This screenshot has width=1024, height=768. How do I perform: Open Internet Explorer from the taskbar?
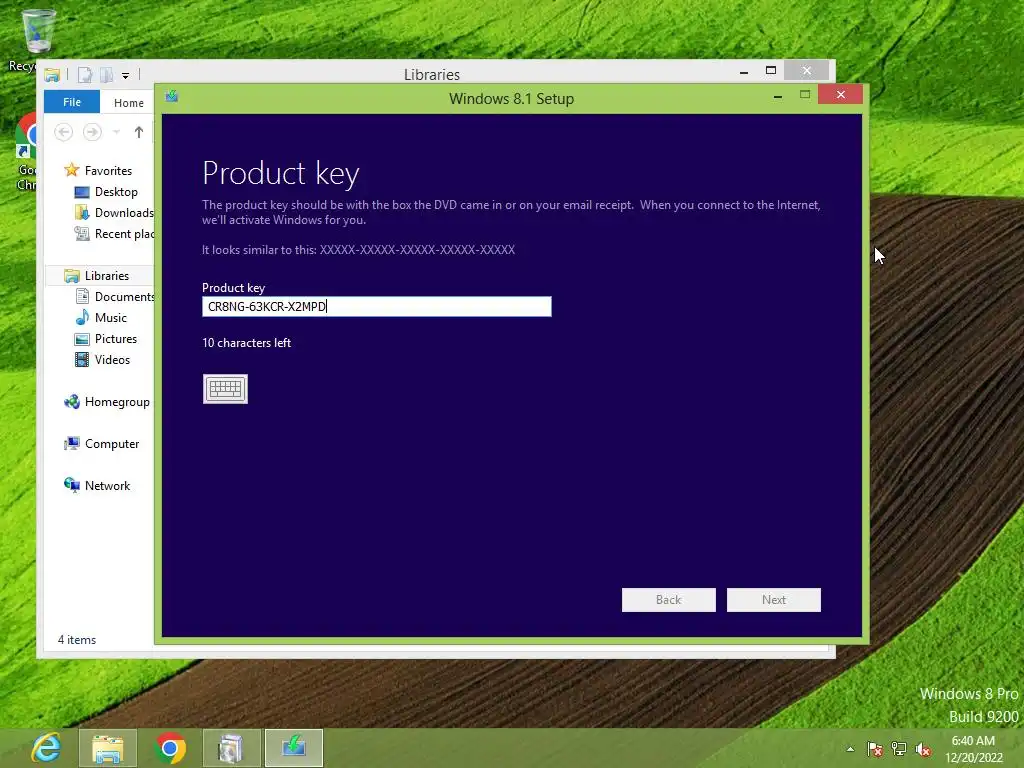tap(46, 748)
